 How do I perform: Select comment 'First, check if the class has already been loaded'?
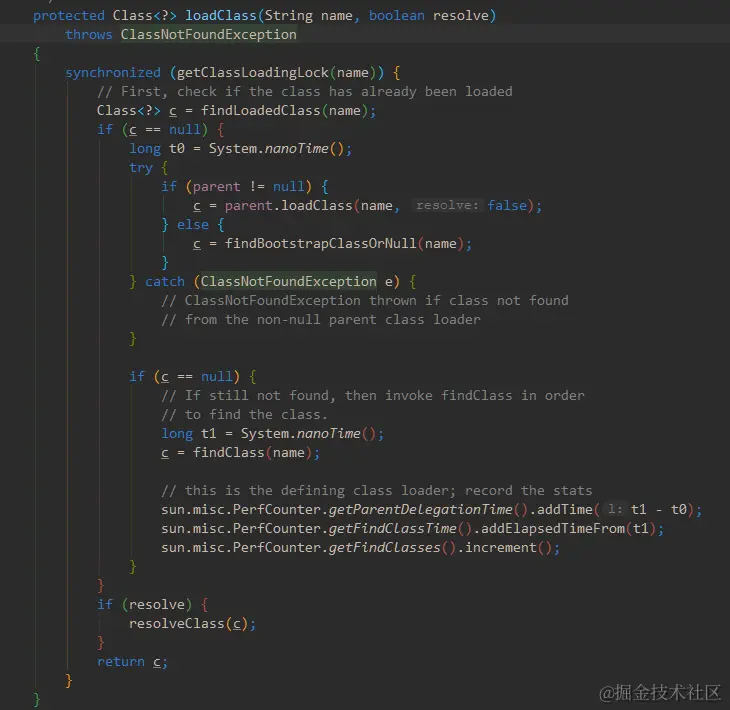pyautogui.click(x=304, y=92)
